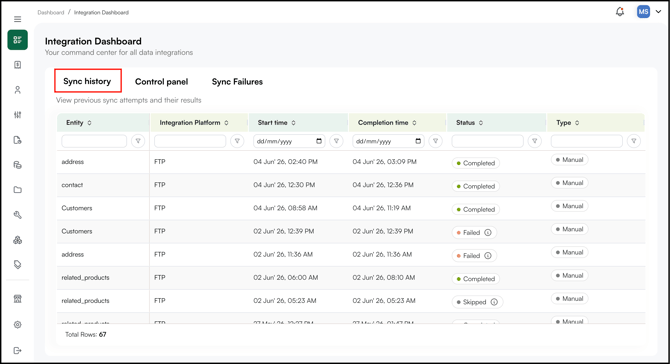The width and height of the screenshot is (670, 364).
Task: Go to Dashboard breadcrumb link
Action: click(50, 12)
